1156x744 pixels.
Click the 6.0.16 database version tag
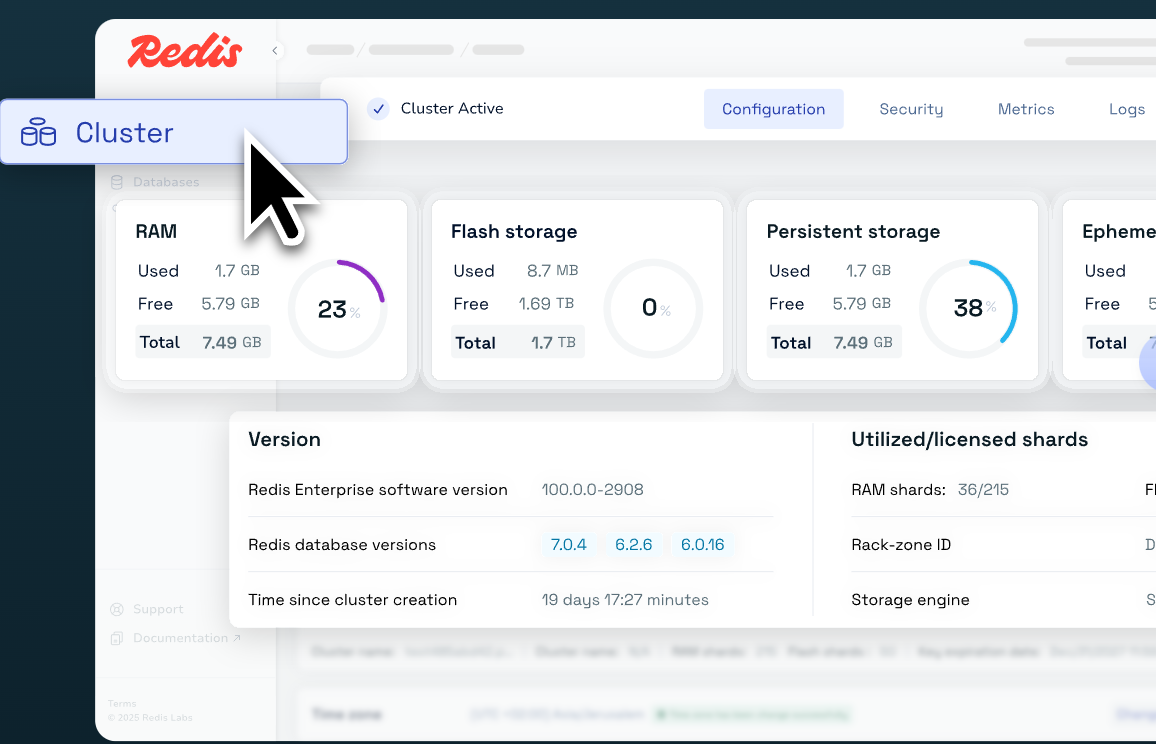point(702,545)
